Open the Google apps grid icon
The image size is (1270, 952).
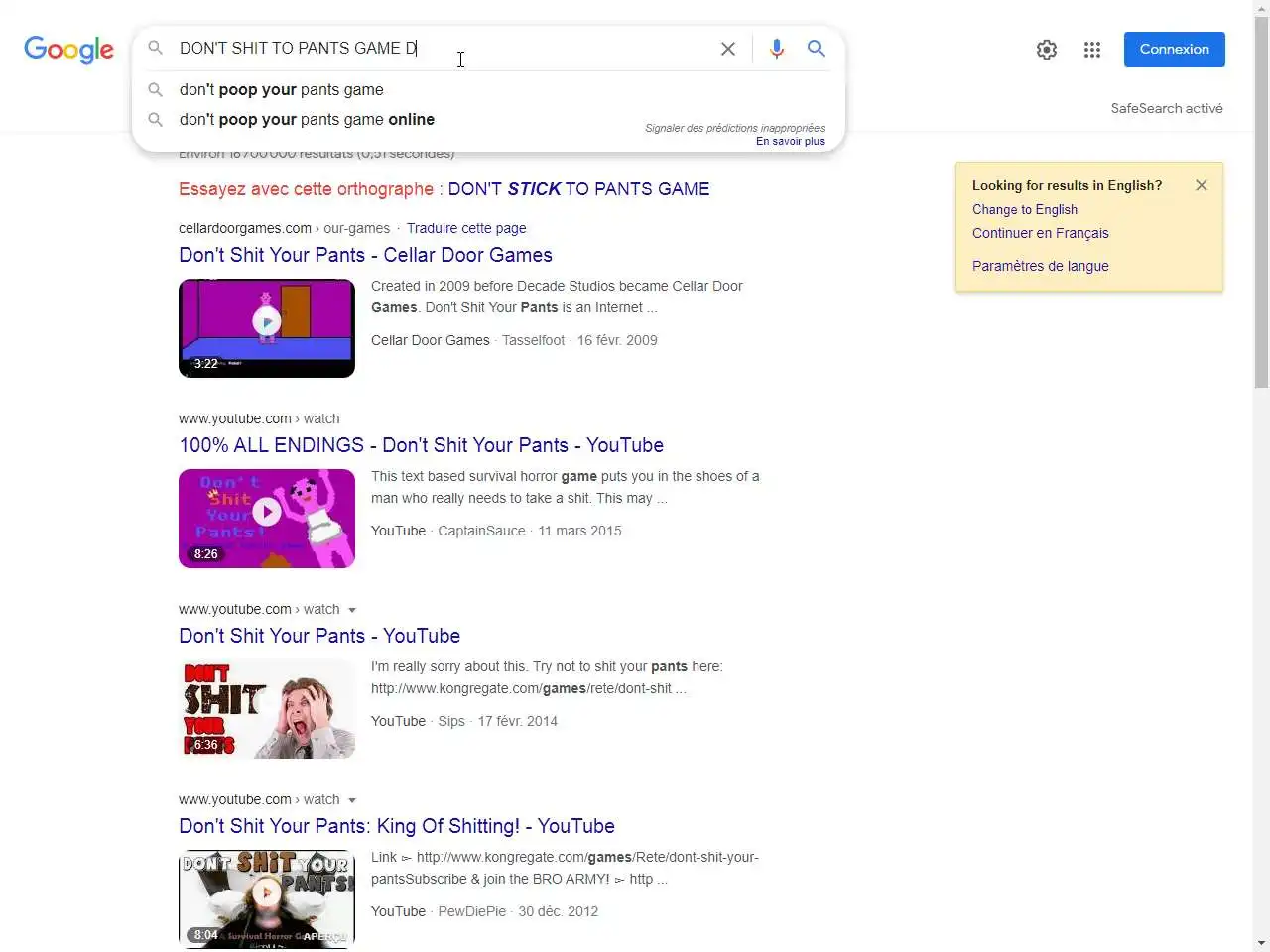pyautogui.click(x=1092, y=50)
